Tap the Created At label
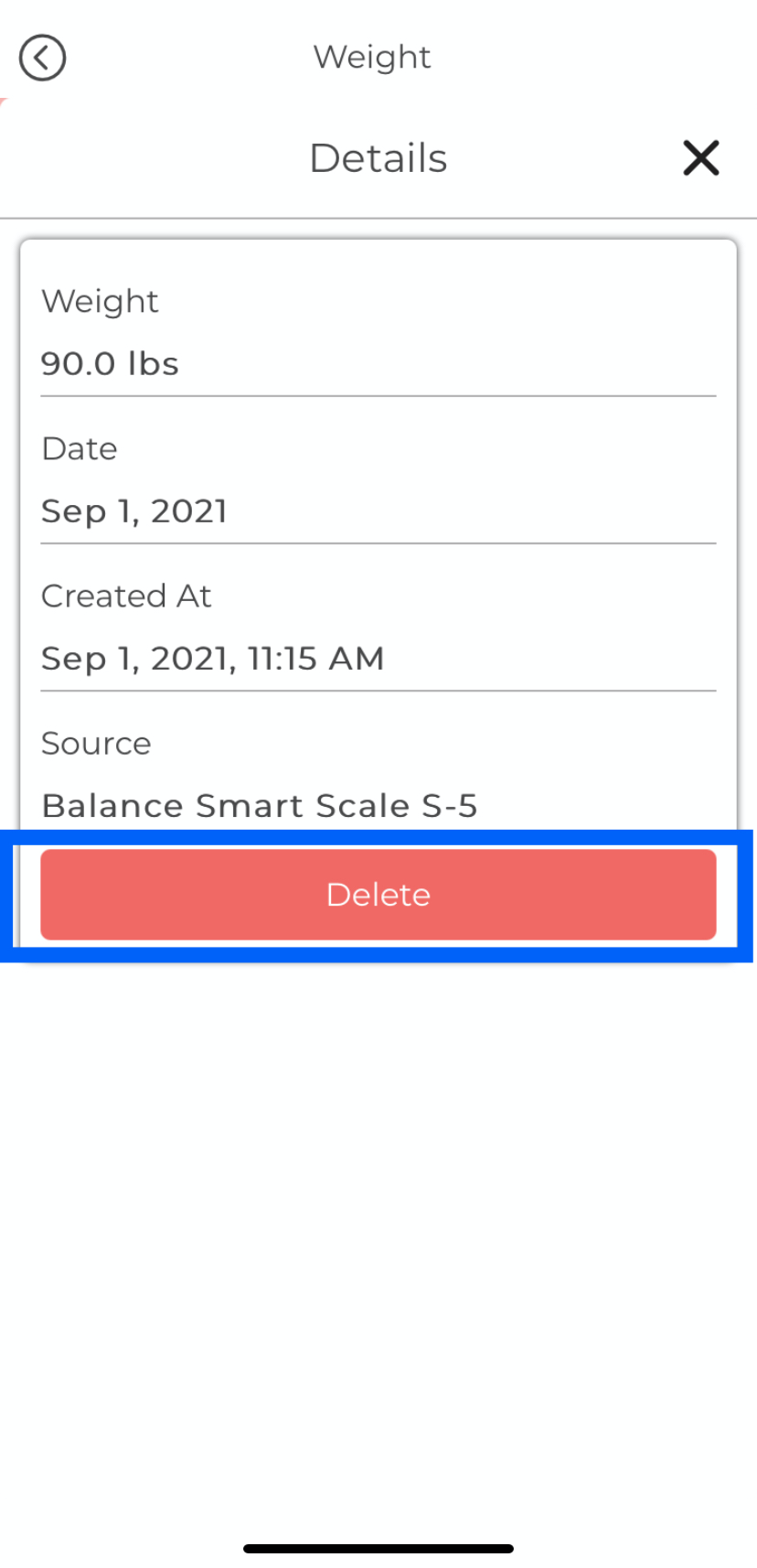This screenshot has height=1568, width=757. pos(126,596)
